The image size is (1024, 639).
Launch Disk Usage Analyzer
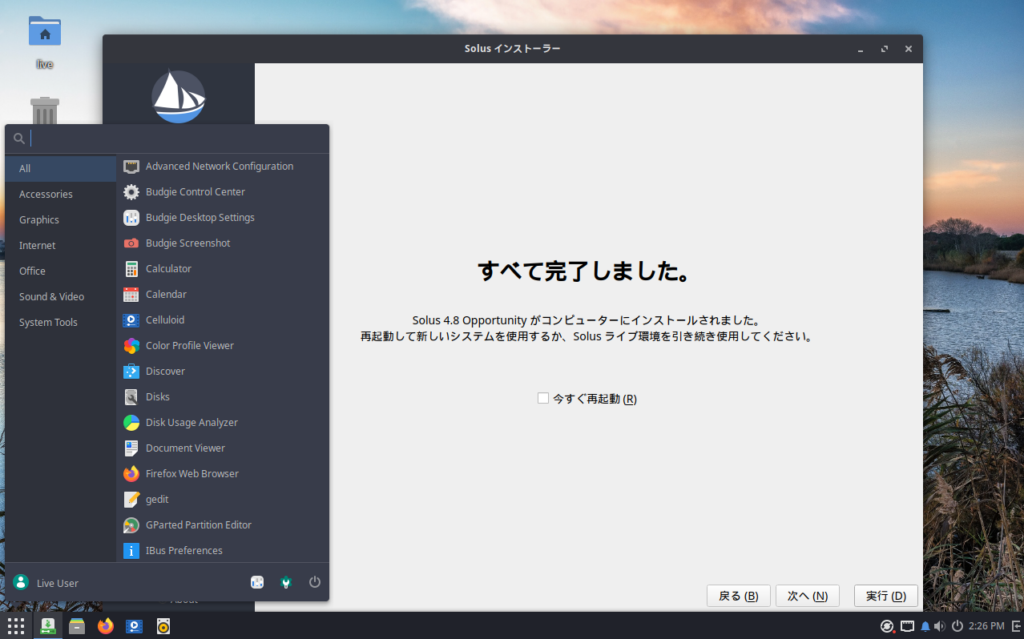[191, 422]
